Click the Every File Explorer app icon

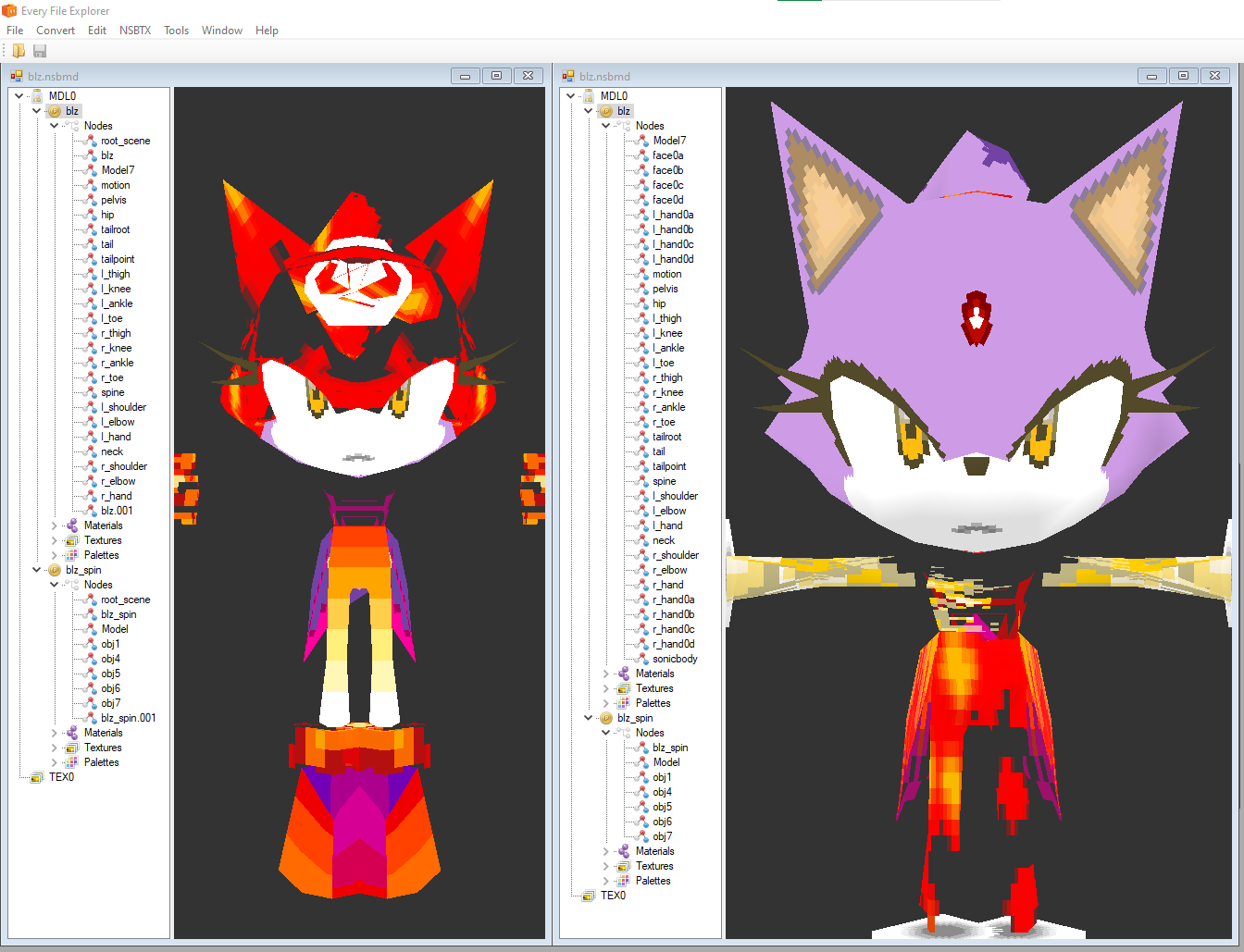click(x=9, y=10)
